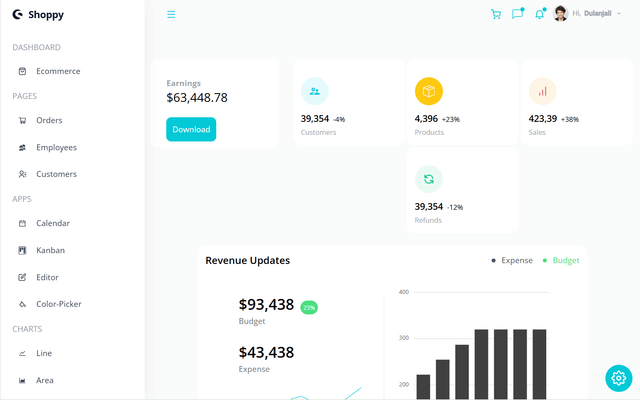Viewport: 640px width, 400px height.
Task: Click the Ecommerce sidebar icon
Action: (x=22, y=71)
